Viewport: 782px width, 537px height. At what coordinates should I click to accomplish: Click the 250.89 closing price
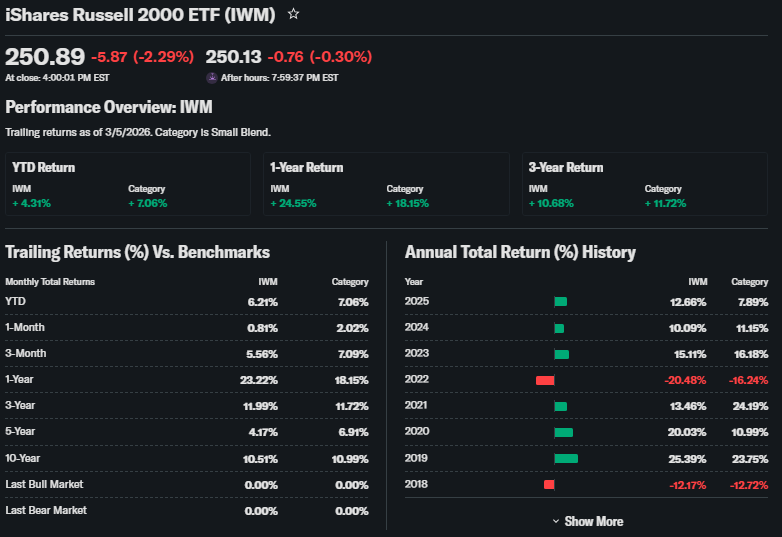tap(45, 56)
